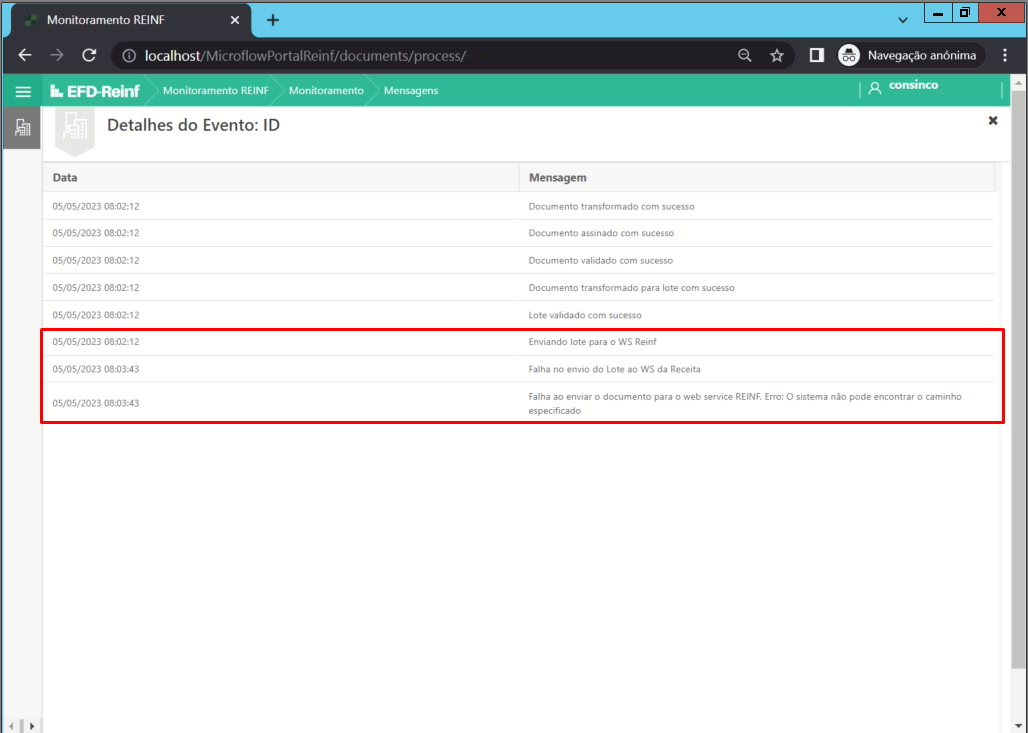Go back to previous page
Viewport: 1028px width, 733px height.
[25, 56]
